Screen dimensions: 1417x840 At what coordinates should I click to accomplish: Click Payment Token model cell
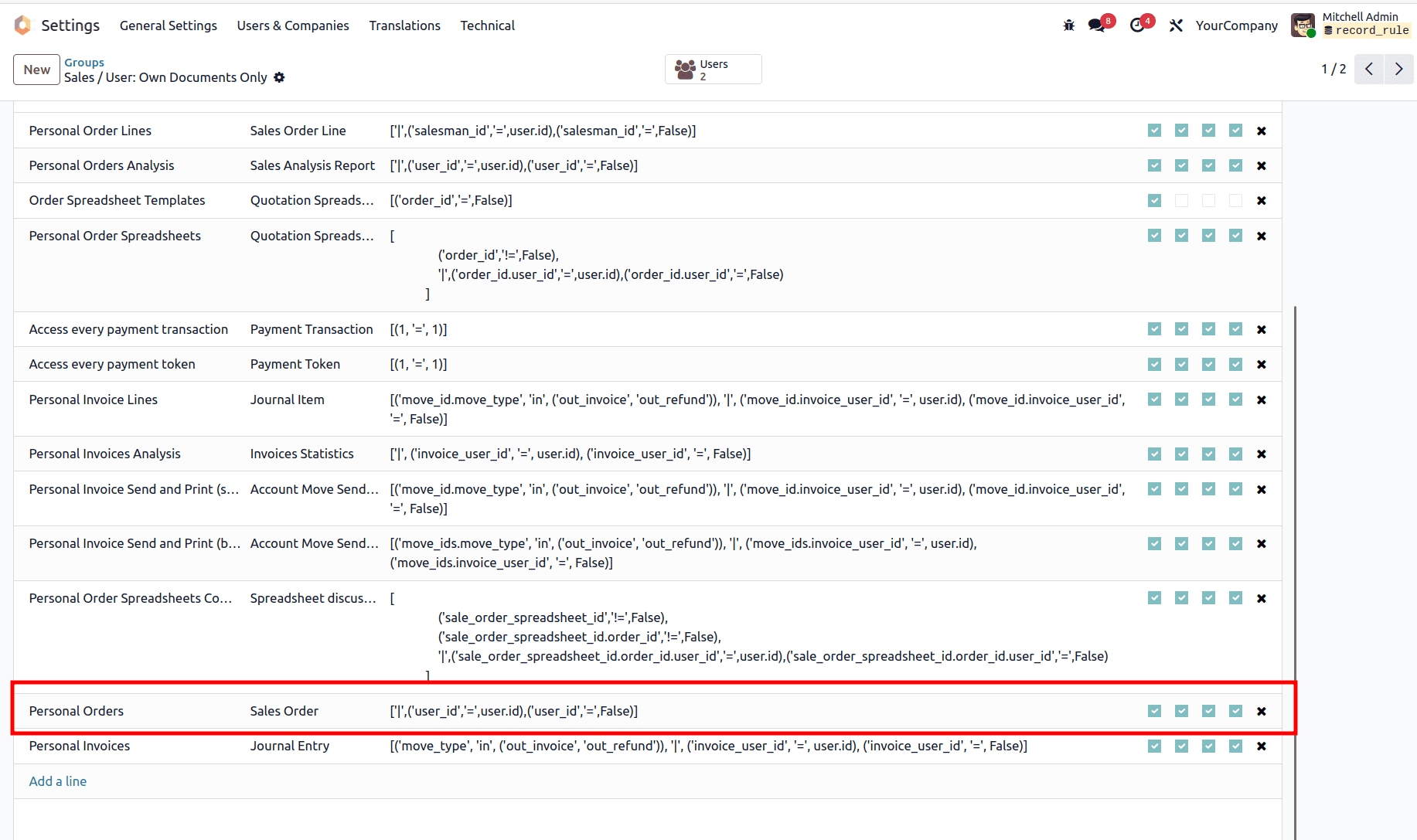point(295,364)
